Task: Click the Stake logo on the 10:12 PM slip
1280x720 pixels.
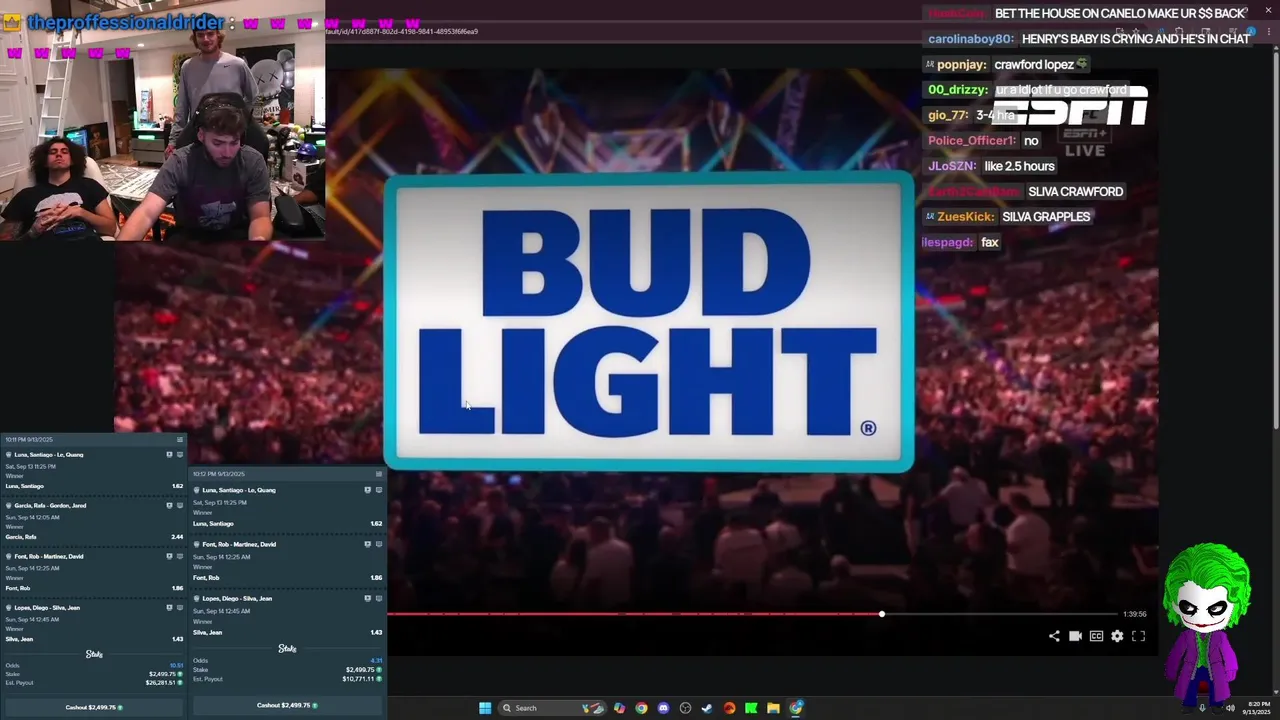Action: pyautogui.click(x=287, y=649)
